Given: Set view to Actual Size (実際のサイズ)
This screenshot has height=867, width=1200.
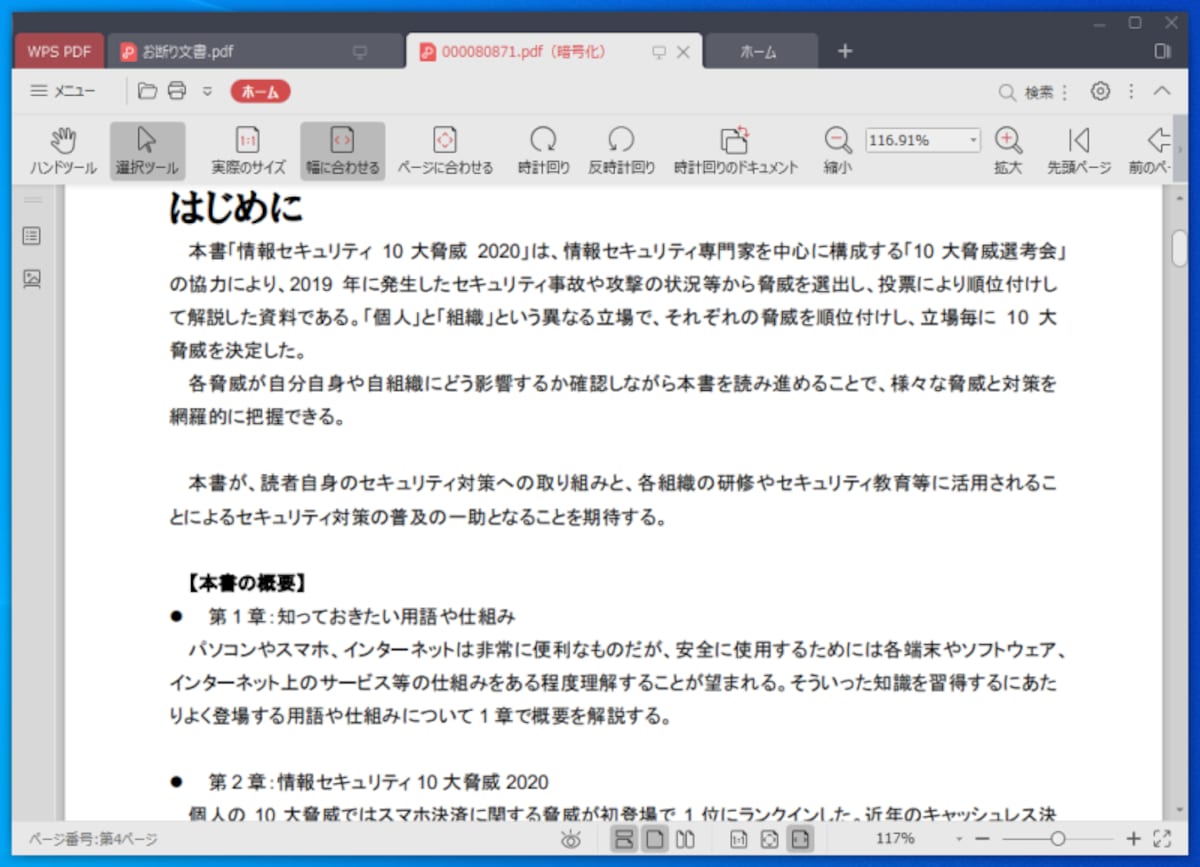Looking at the screenshot, I should coord(248,151).
